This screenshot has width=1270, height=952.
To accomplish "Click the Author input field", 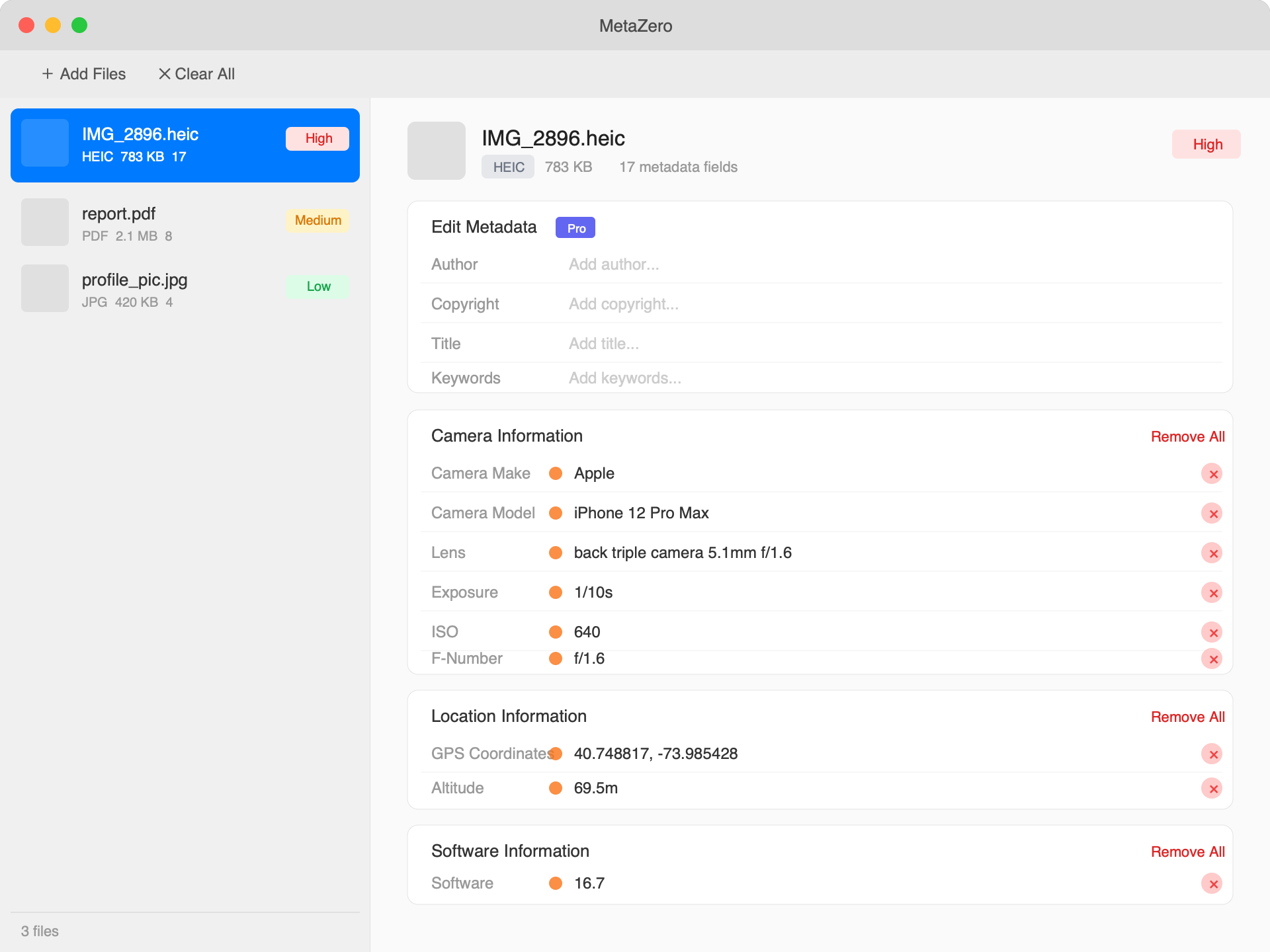I will [x=894, y=264].
